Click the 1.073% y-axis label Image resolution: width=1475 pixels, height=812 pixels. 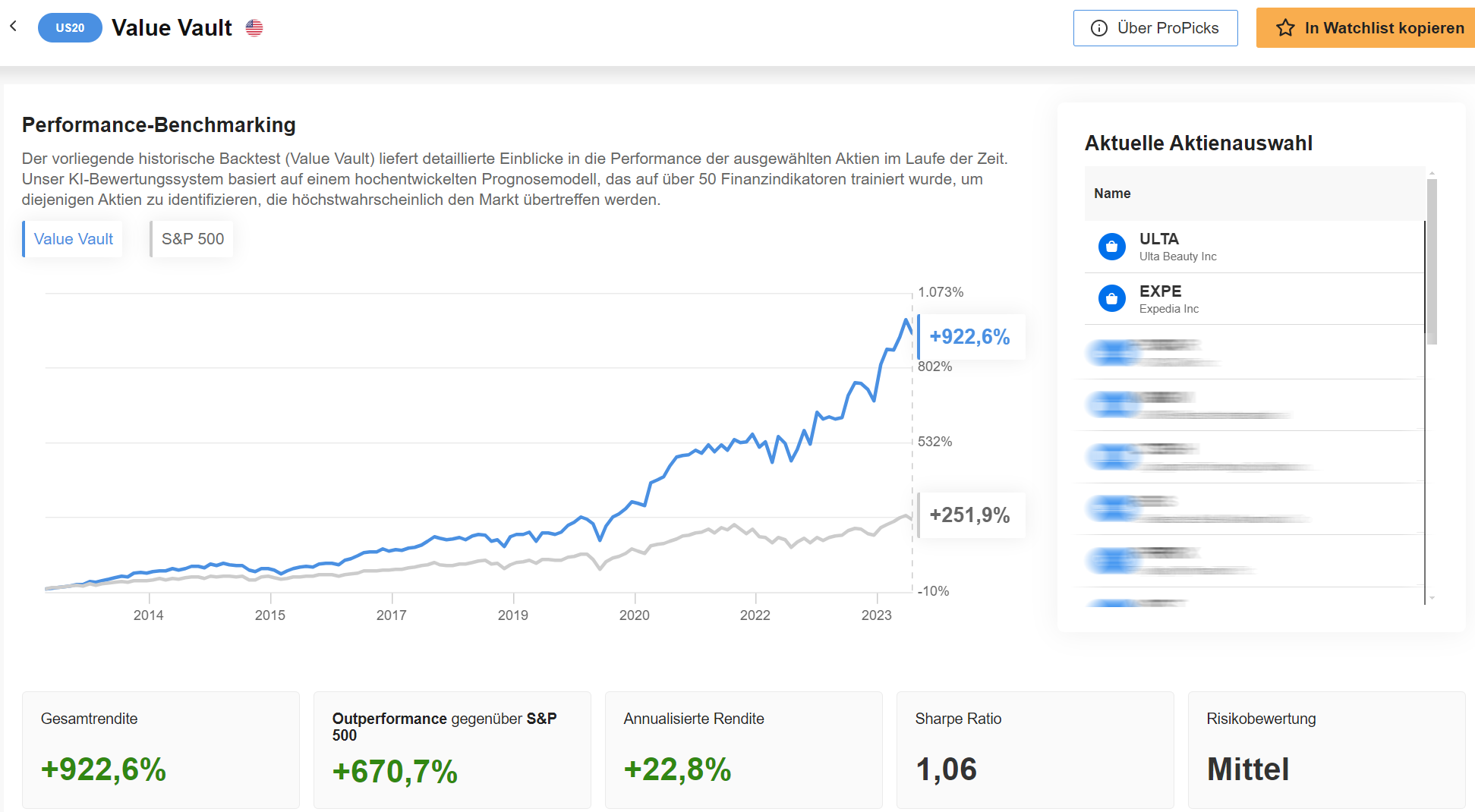(941, 292)
